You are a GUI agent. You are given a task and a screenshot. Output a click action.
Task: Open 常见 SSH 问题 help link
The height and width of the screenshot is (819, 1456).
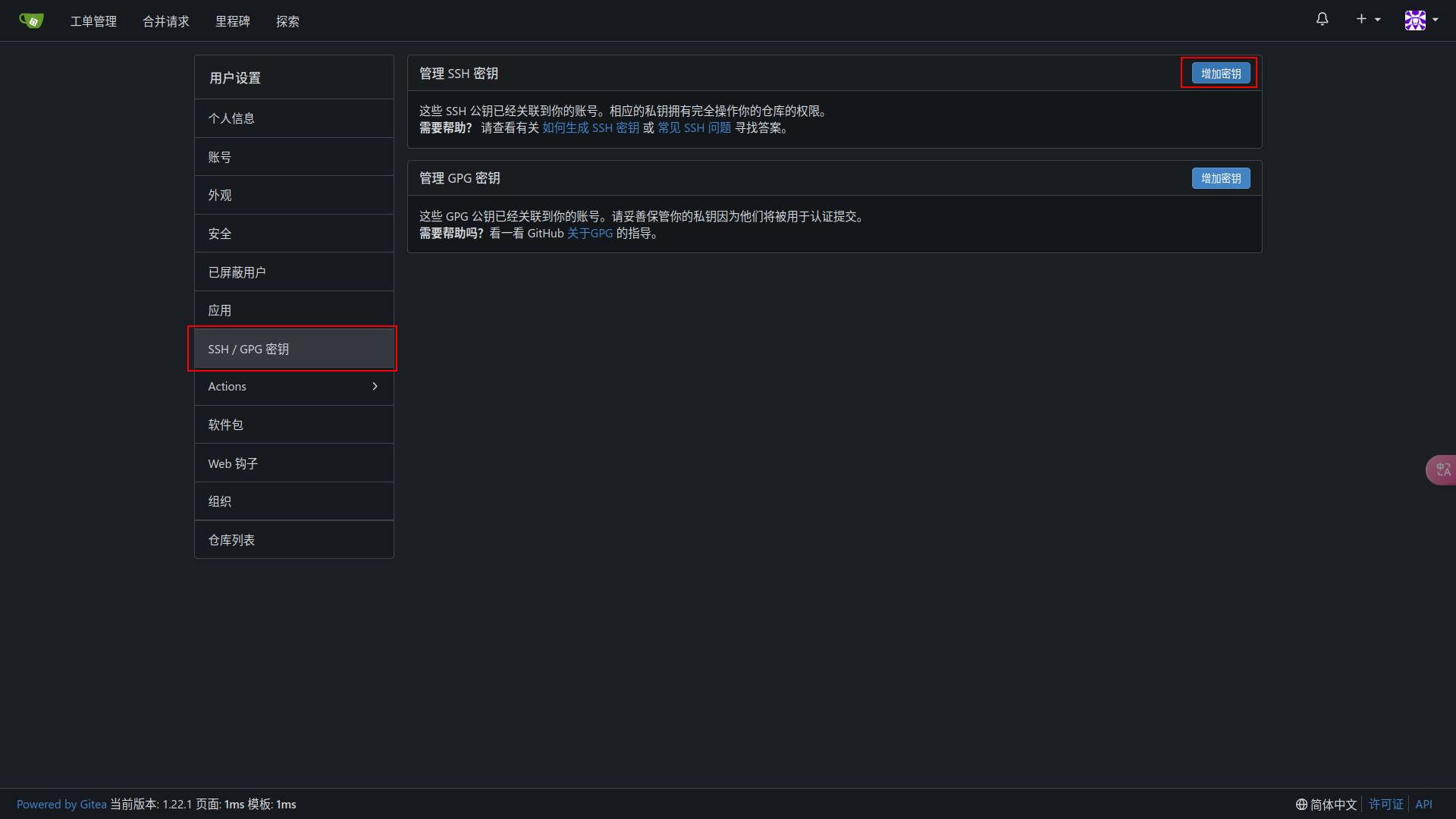(695, 128)
